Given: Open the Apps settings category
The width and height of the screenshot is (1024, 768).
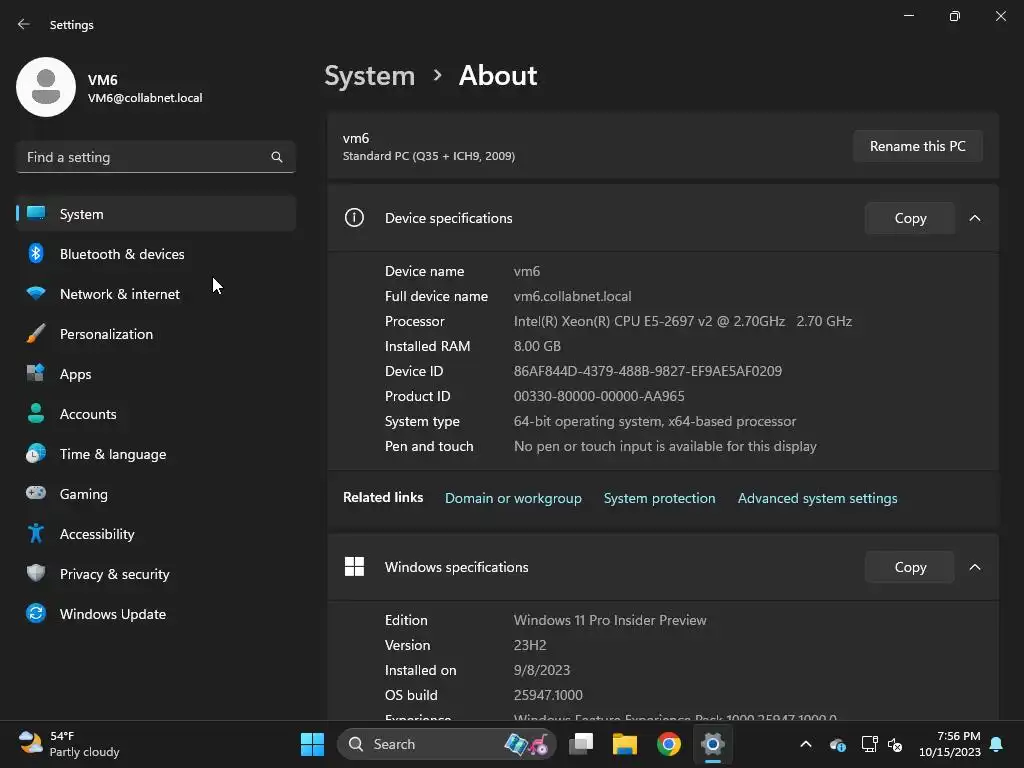Looking at the screenshot, I should (155, 374).
